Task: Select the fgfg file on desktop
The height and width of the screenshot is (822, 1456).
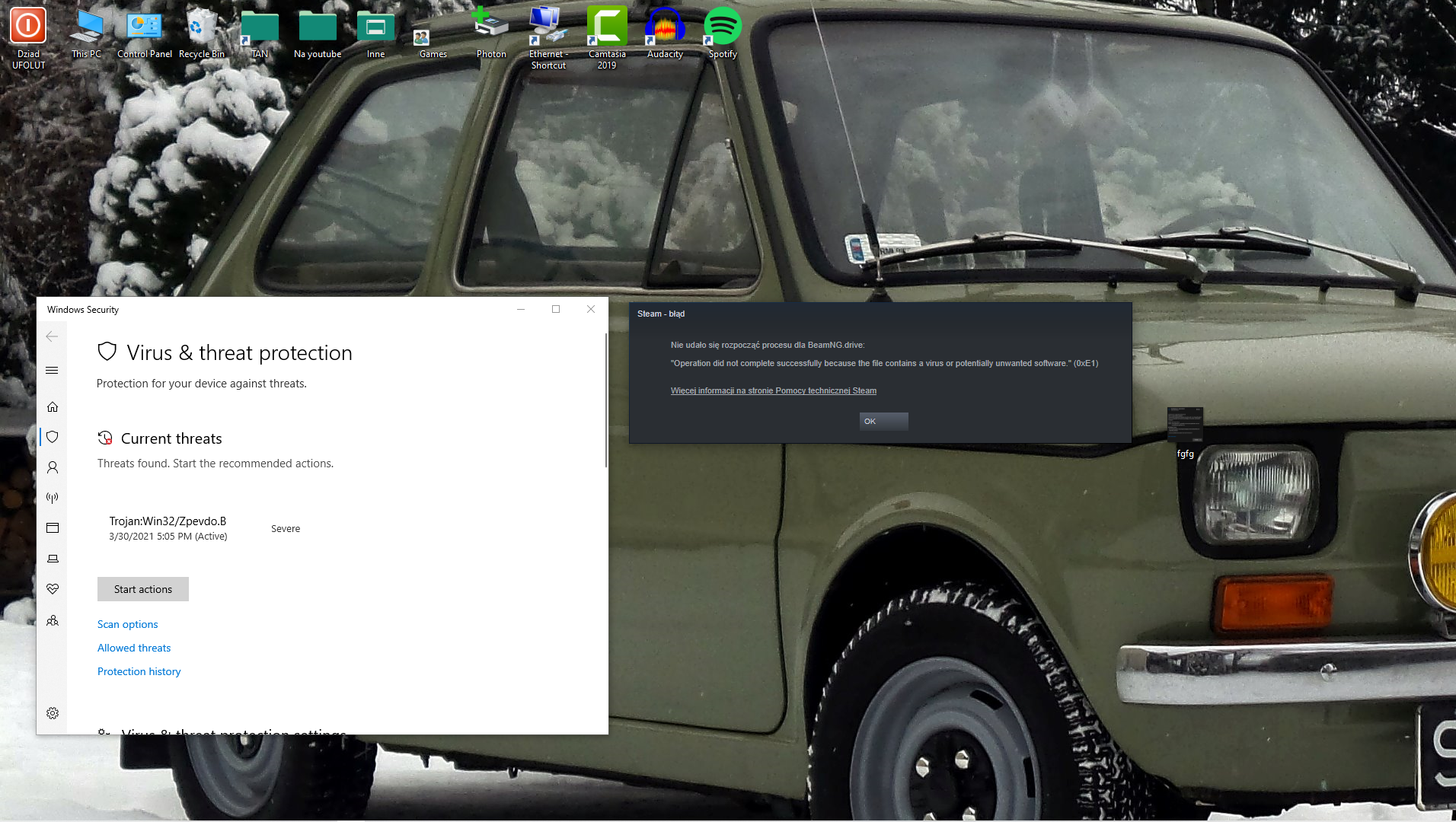Action: point(1185,433)
